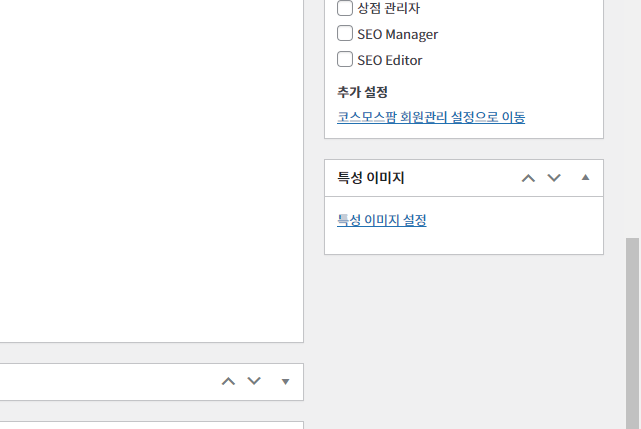Enable the SEO Manager checkbox

tap(345, 34)
